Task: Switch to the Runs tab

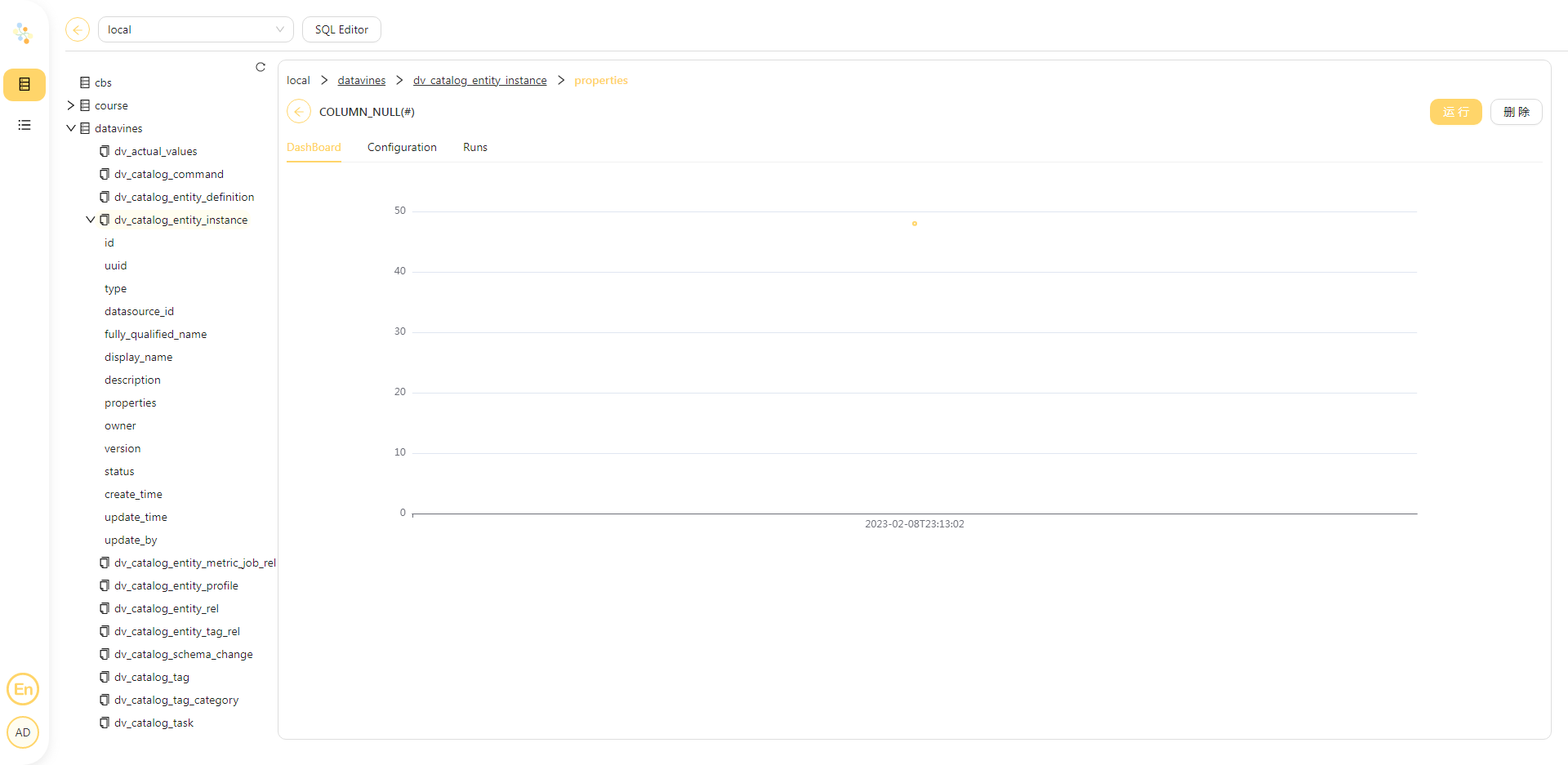Action: (475, 148)
